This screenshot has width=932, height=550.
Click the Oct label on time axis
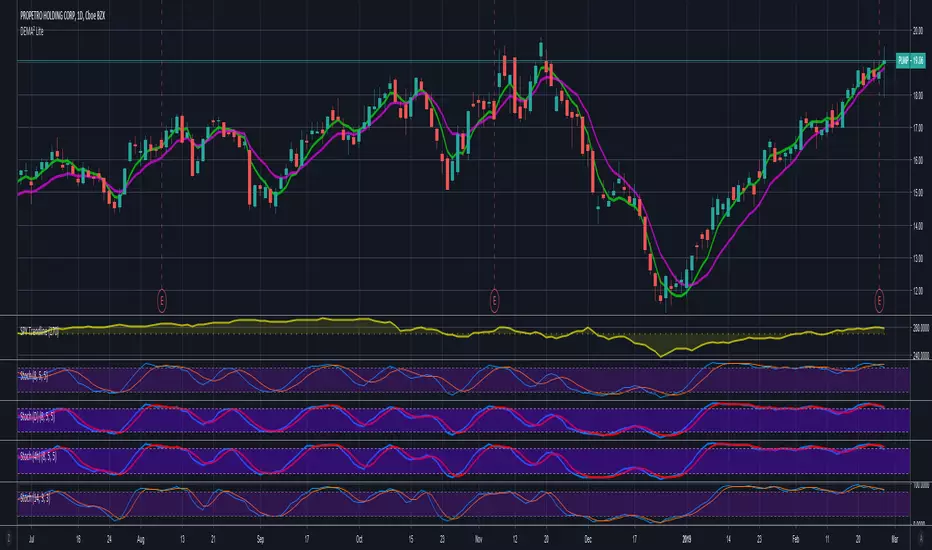pyautogui.click(x=359, y=539)
